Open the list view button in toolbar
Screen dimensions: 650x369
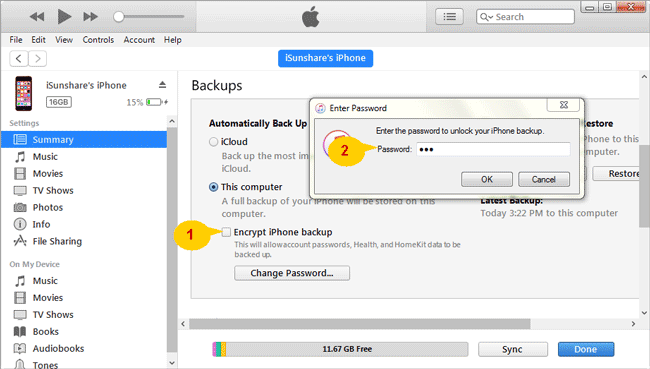click(449, 17)
